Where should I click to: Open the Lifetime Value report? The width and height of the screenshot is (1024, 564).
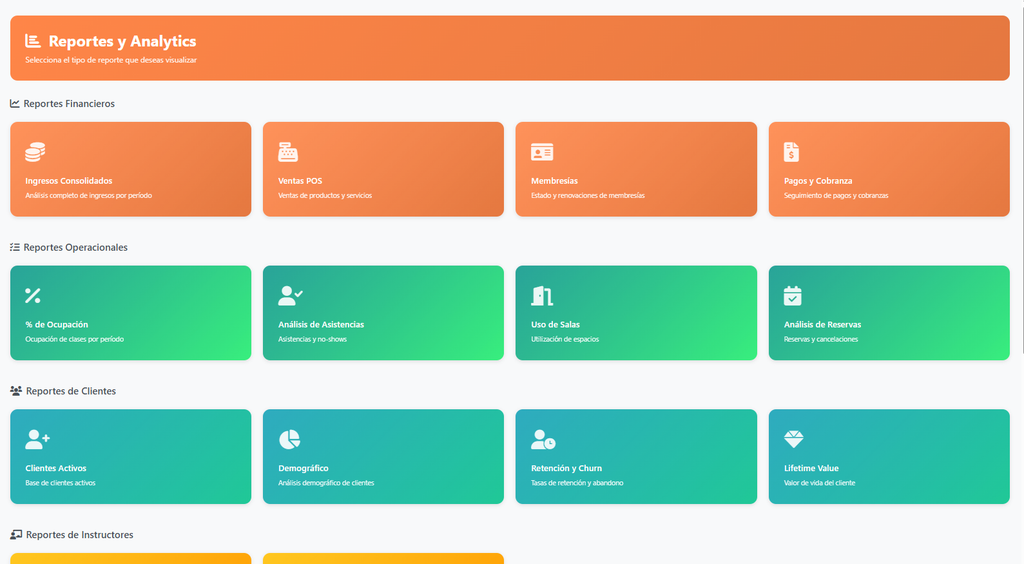coord(889,456)
